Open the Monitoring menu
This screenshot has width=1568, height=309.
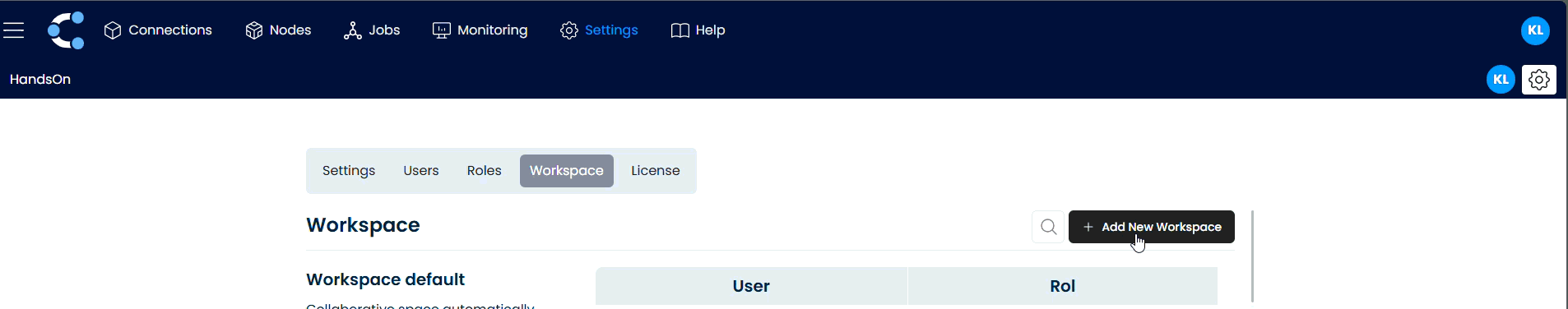coord(480,30)
